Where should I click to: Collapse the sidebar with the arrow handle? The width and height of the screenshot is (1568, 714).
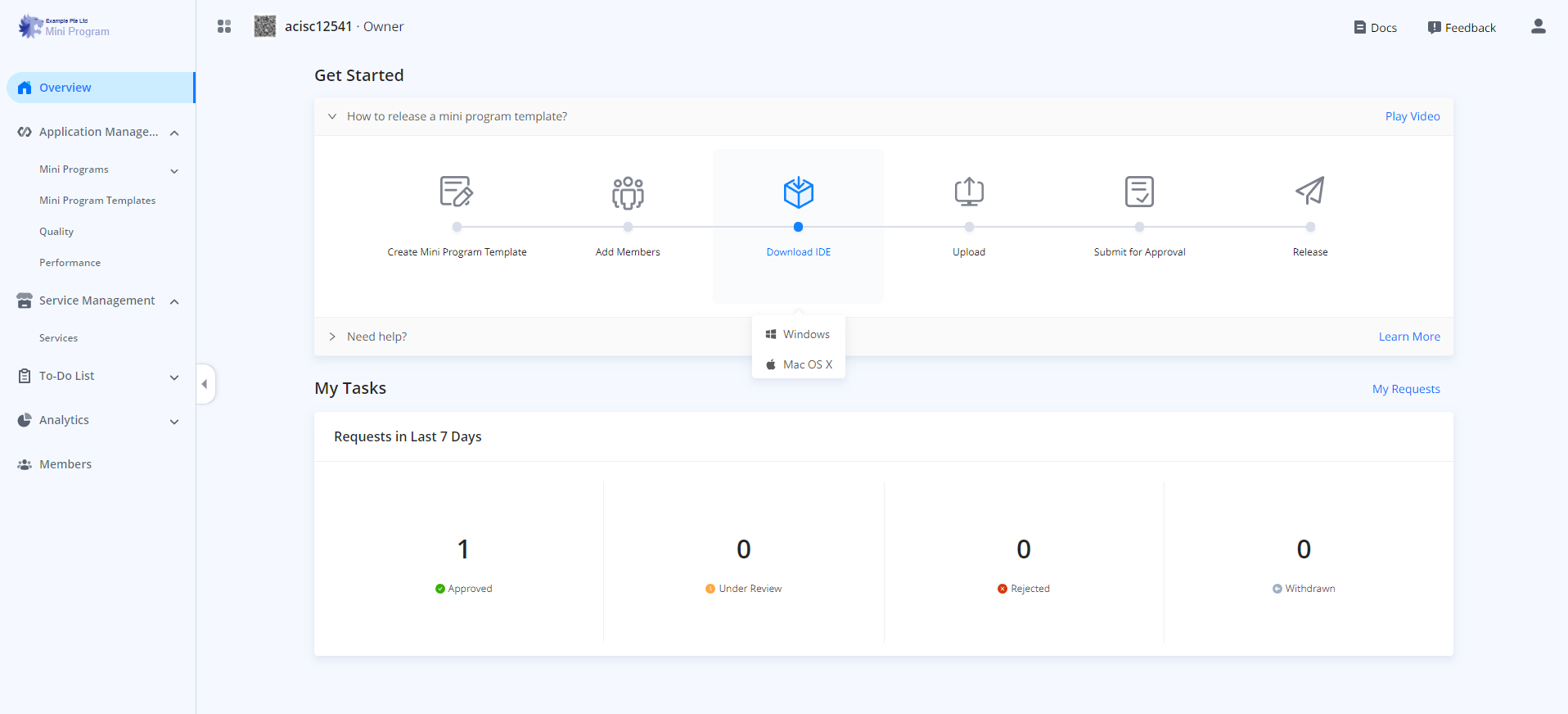(205, 384)
